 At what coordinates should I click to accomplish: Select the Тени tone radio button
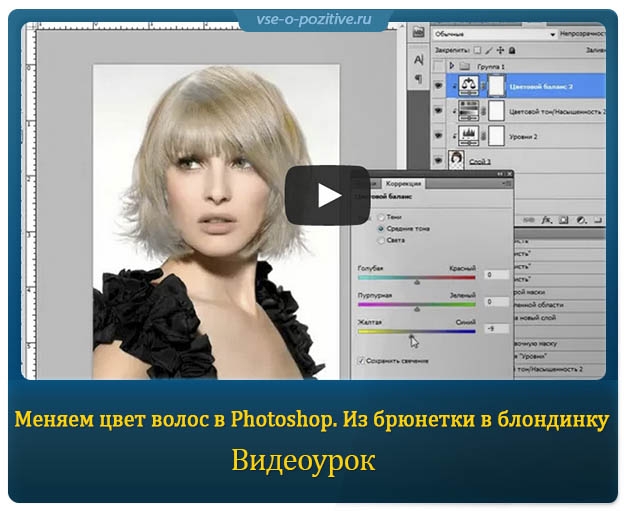pos(381,217)
